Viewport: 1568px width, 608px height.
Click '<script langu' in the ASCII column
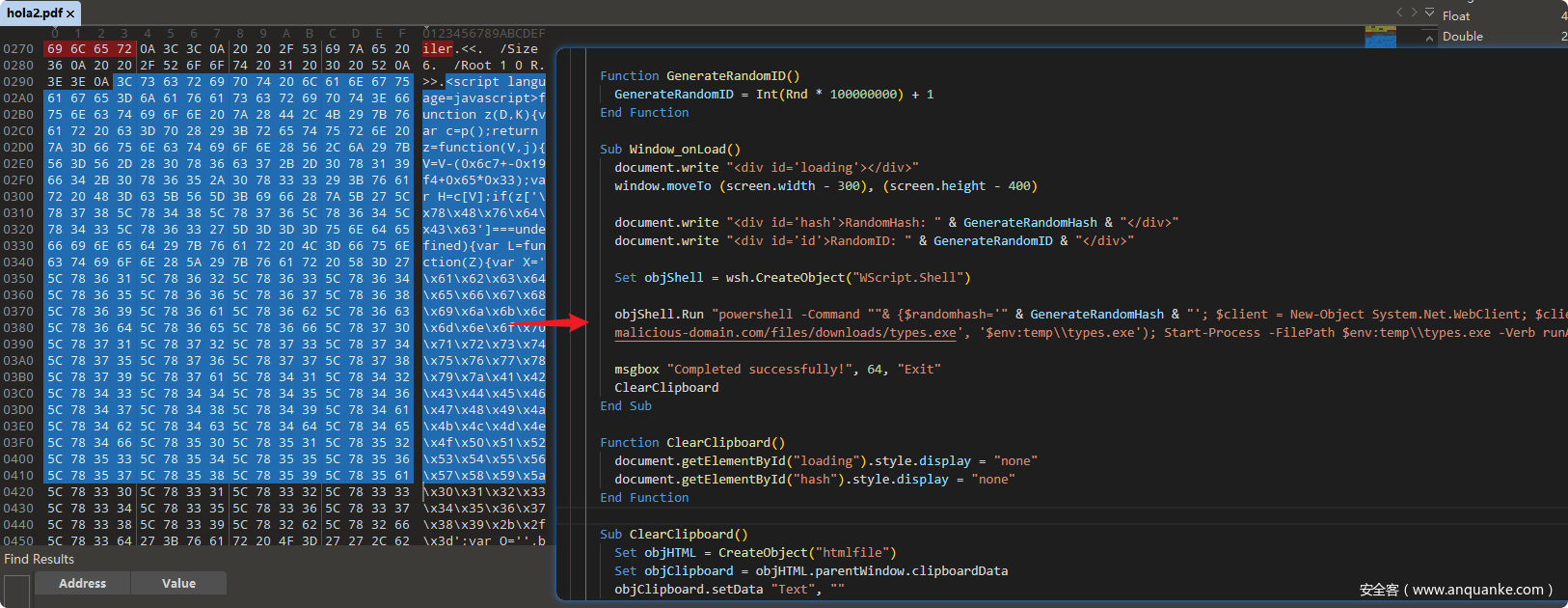[496, 82]
